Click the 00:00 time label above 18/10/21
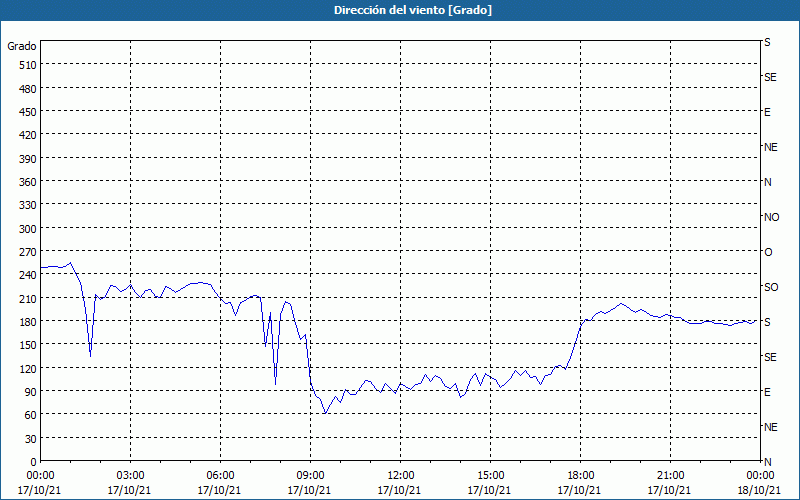Viewport: 800px width, 500px height. (760, 476)
